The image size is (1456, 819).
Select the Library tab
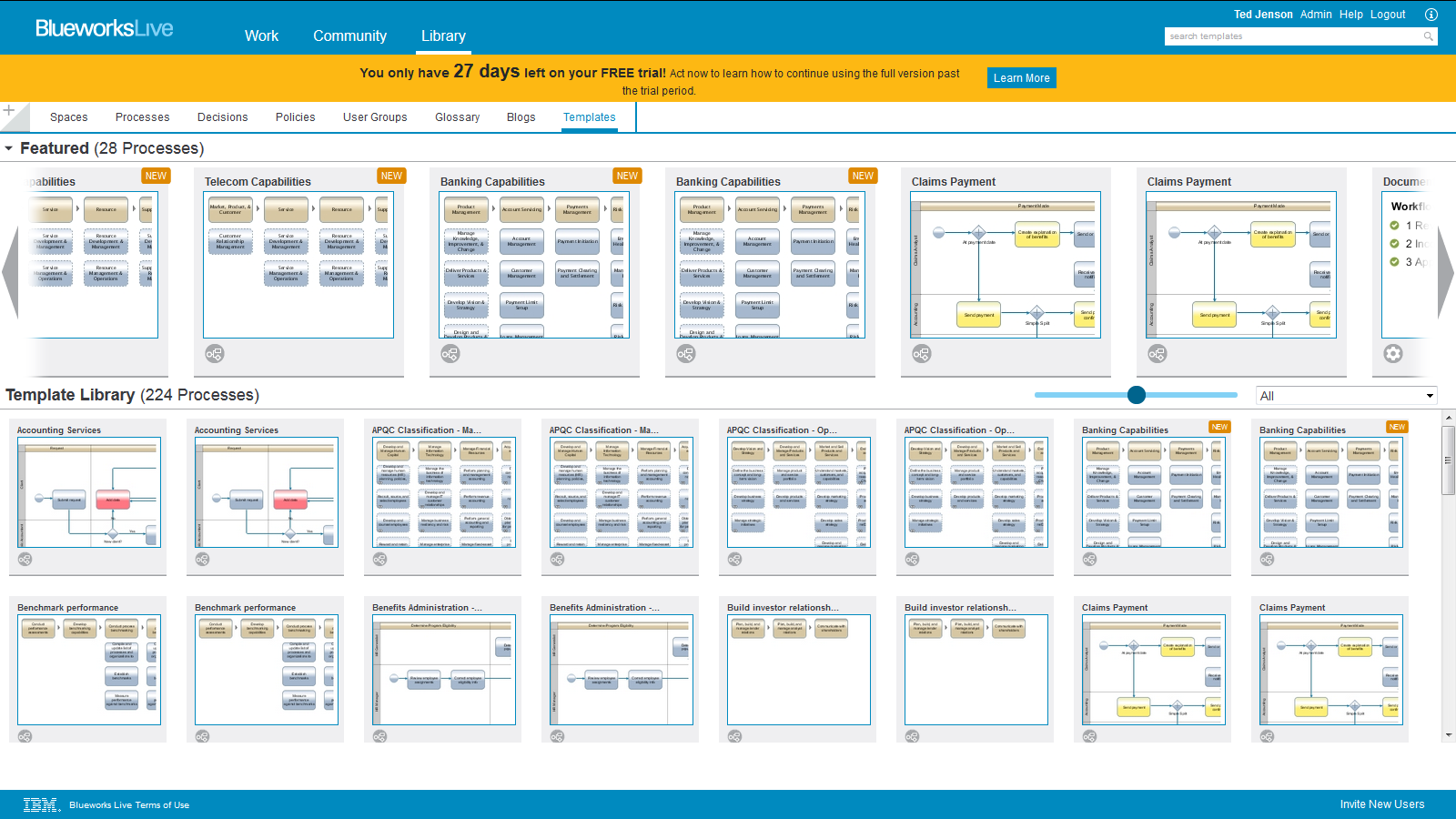[x=443, y=35]
